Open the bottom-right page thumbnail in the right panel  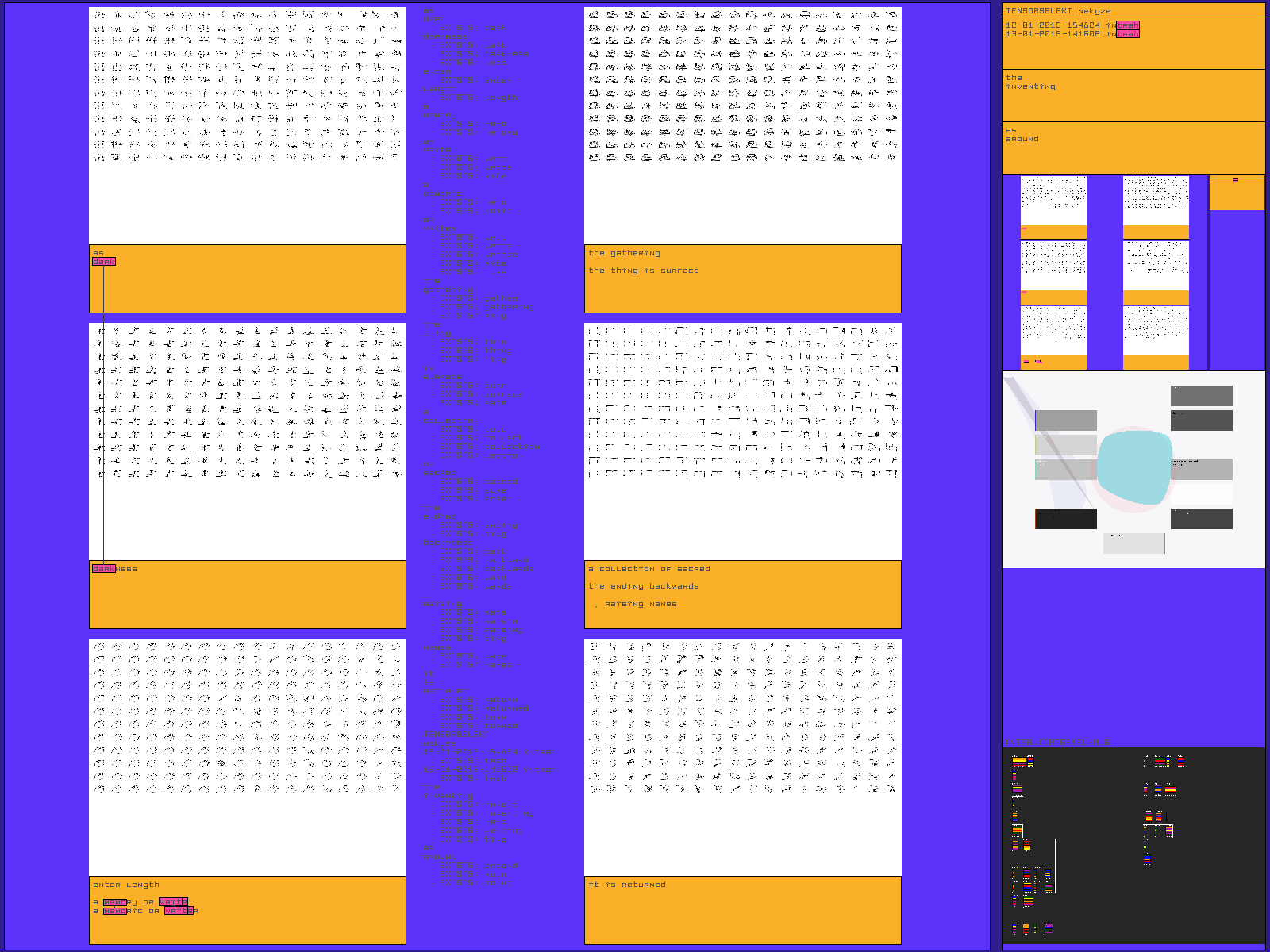click(1156, 337)
